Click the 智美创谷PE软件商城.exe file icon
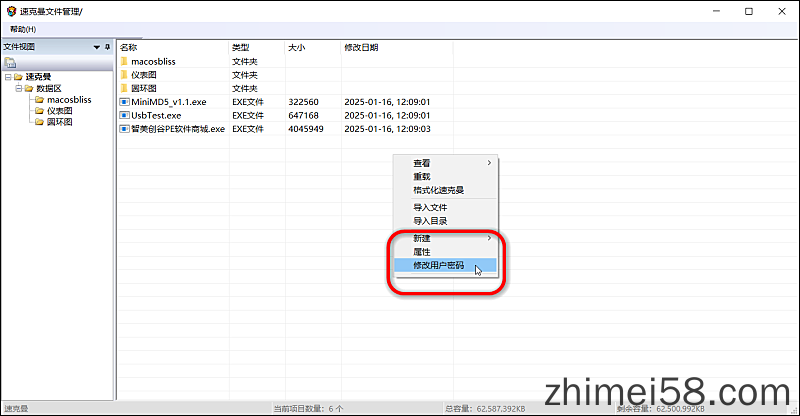 coord(124,129)
